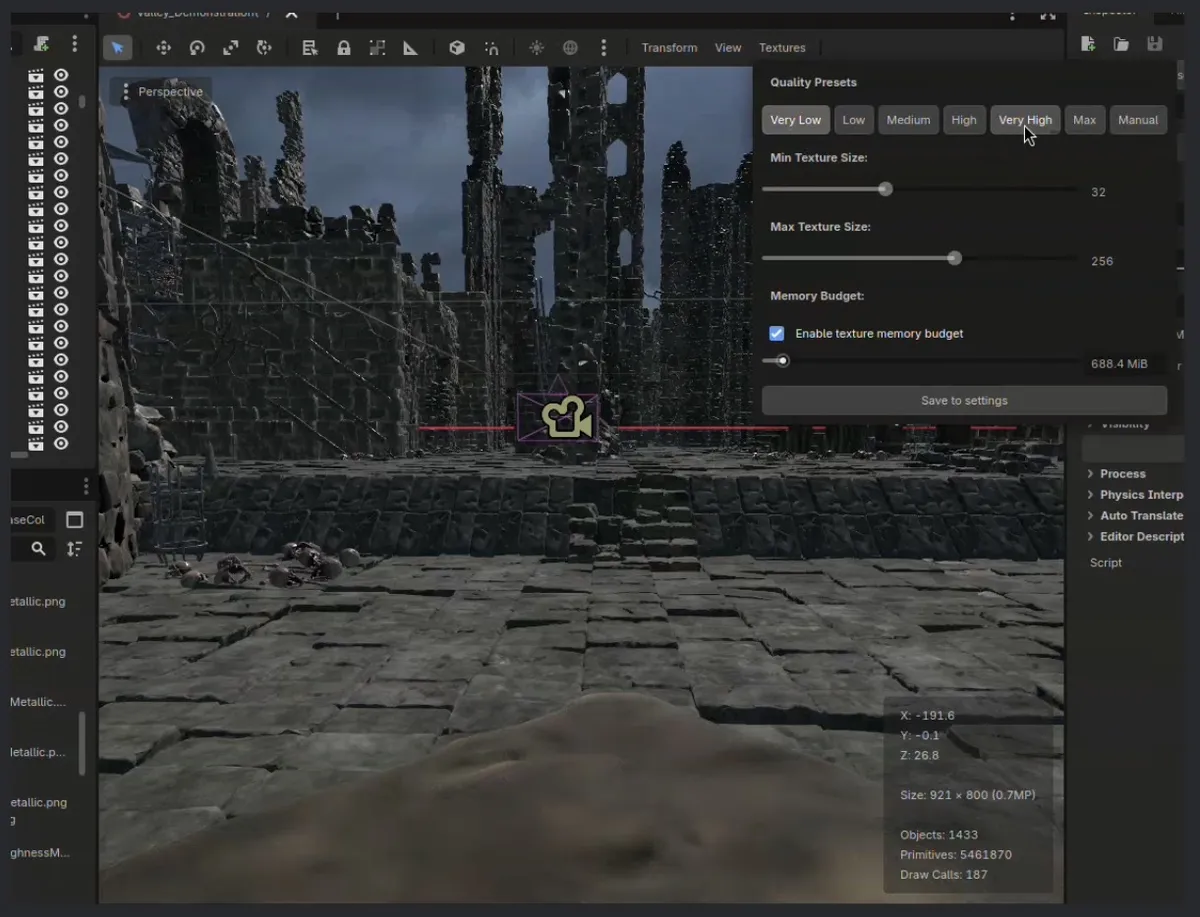The height and width of the screenshot is (917, 1200).
Task: Toggle the preview environment globe icon
Action: [x=570, y=47]
